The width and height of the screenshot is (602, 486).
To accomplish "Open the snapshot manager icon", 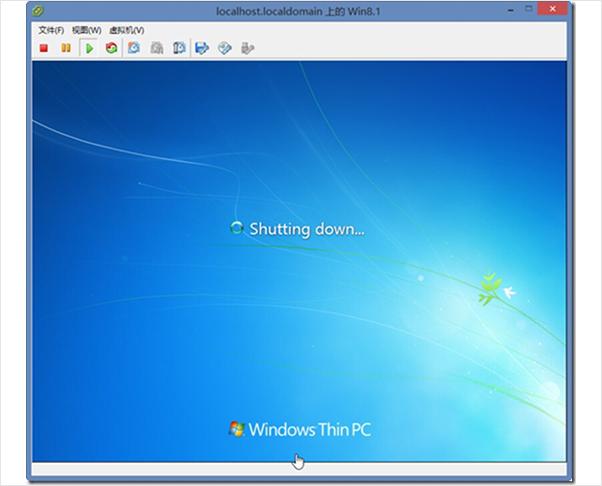I will pos(179,48).
